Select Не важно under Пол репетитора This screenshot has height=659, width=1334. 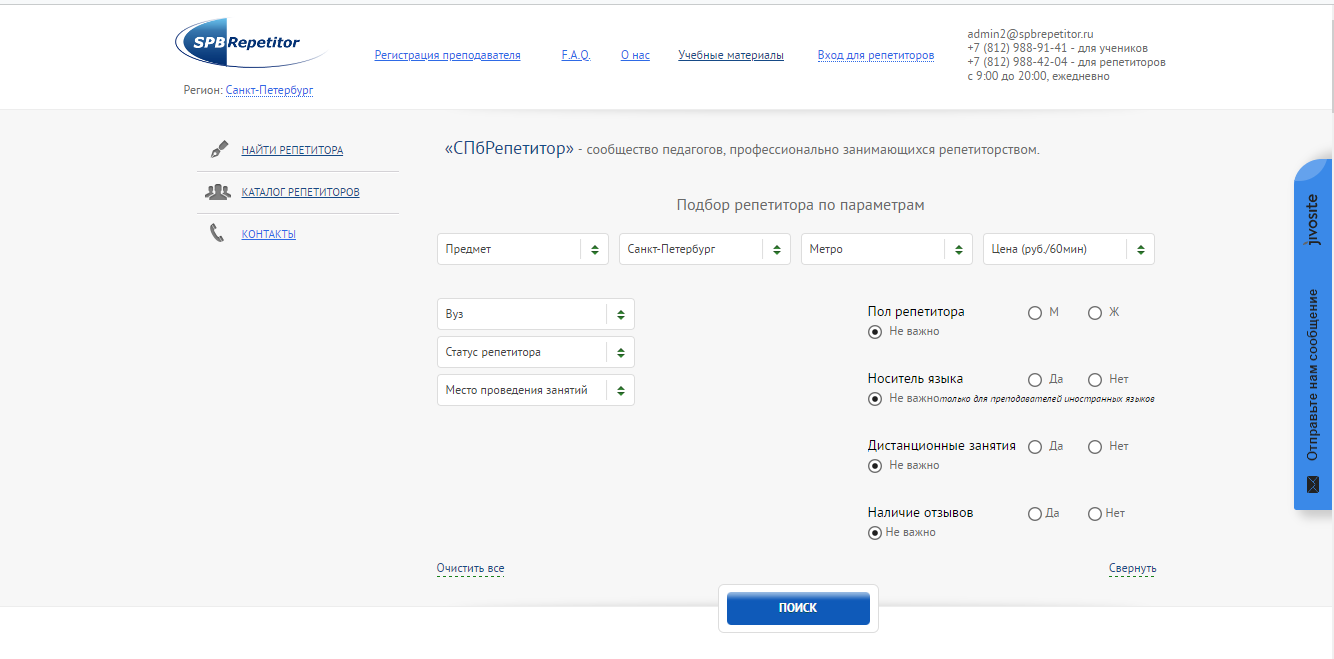coord(875,332)
